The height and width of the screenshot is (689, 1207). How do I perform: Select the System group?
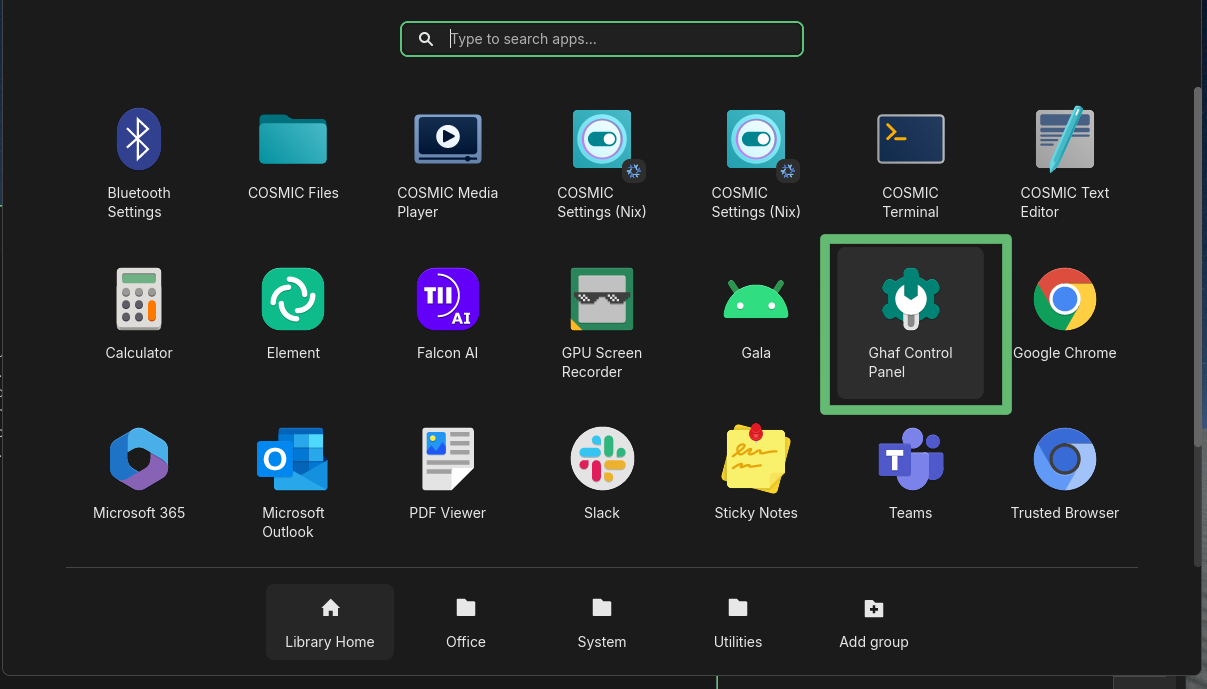click(x=601, y=620)
